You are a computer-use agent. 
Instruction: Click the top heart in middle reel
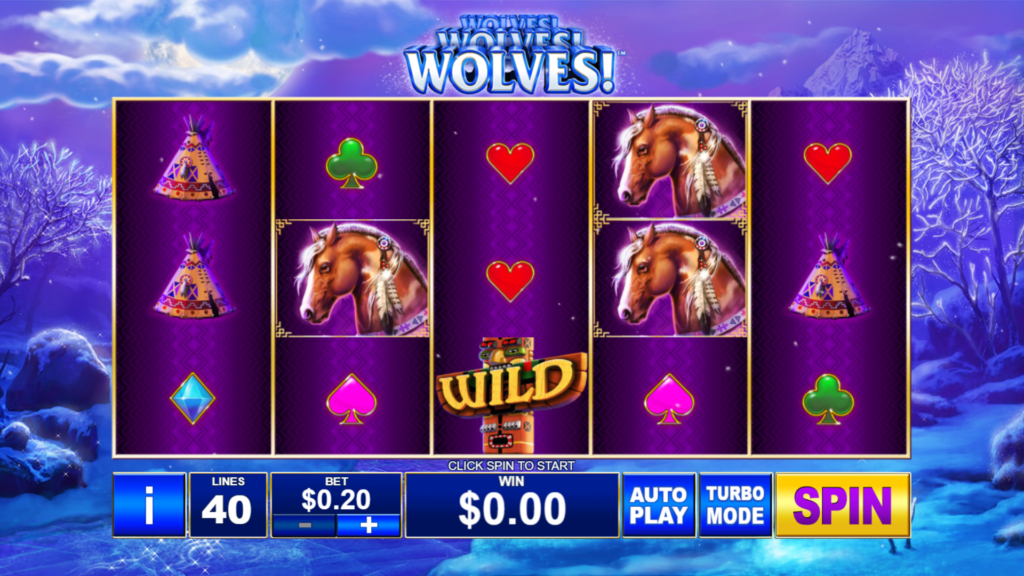[x=510, y=163]
